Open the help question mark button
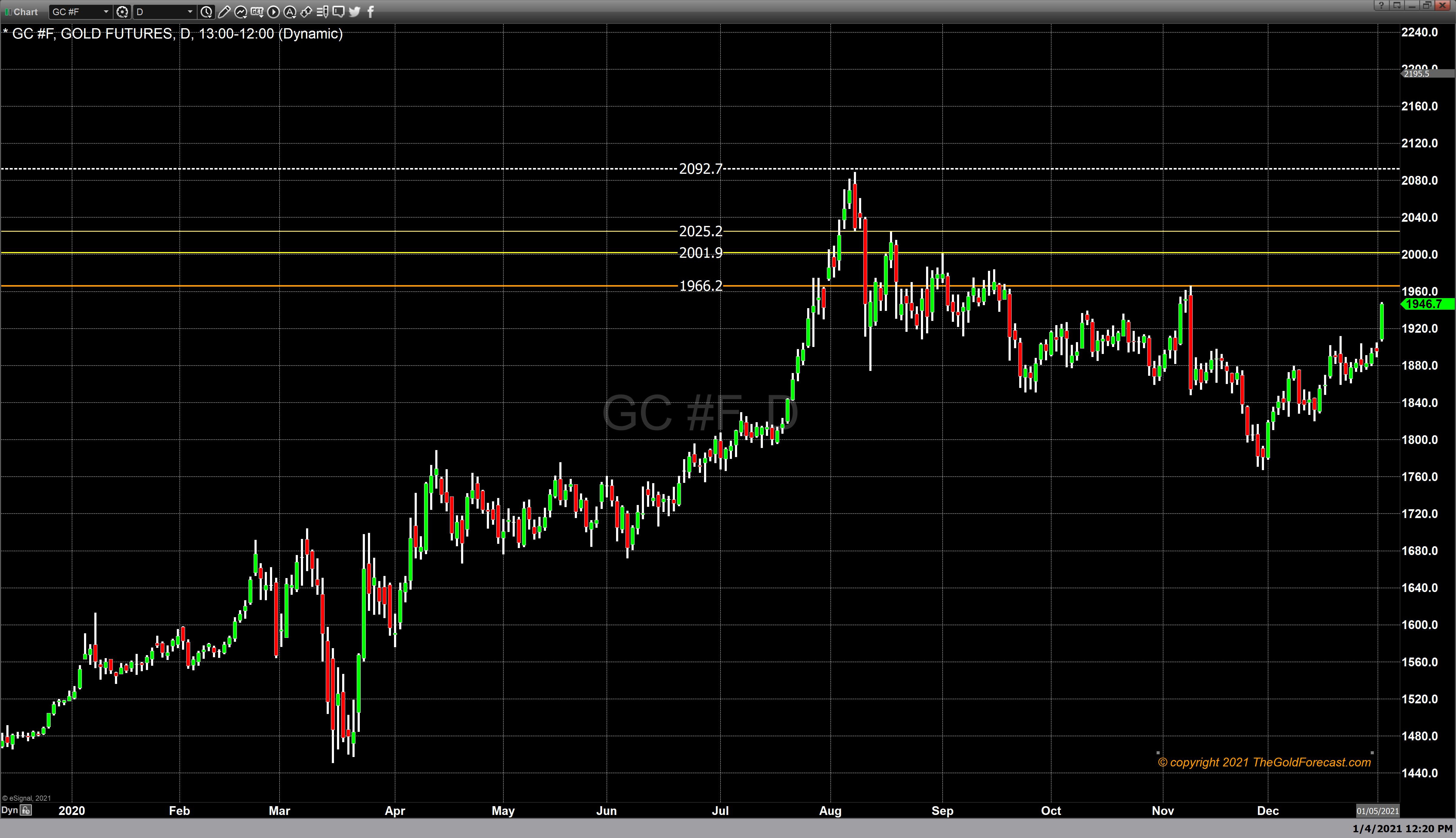The width and height of the screenshot is (1456, 838). (x=1381, y=6)
